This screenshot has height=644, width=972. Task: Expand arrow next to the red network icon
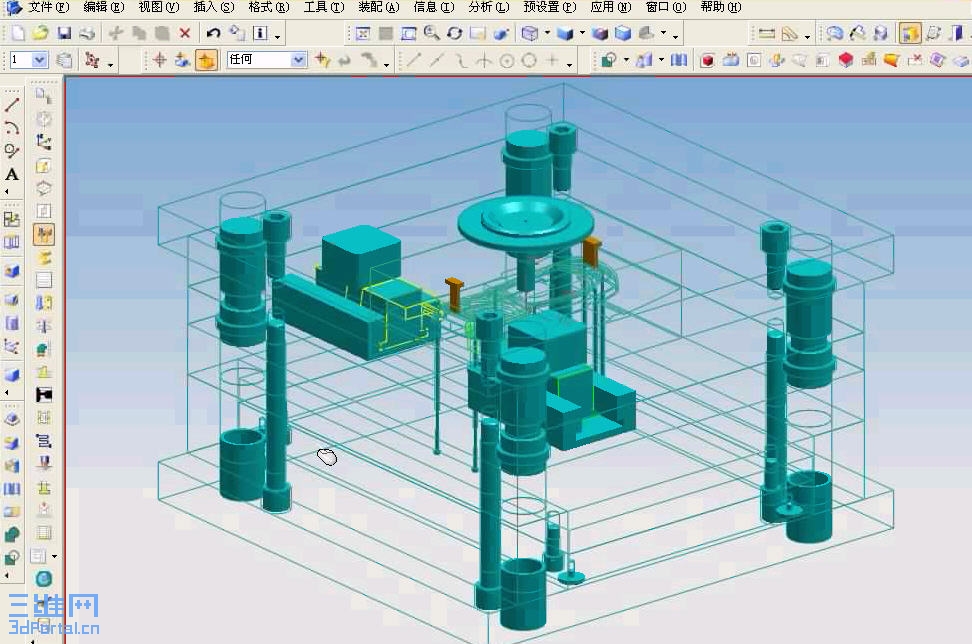(110, 63)
